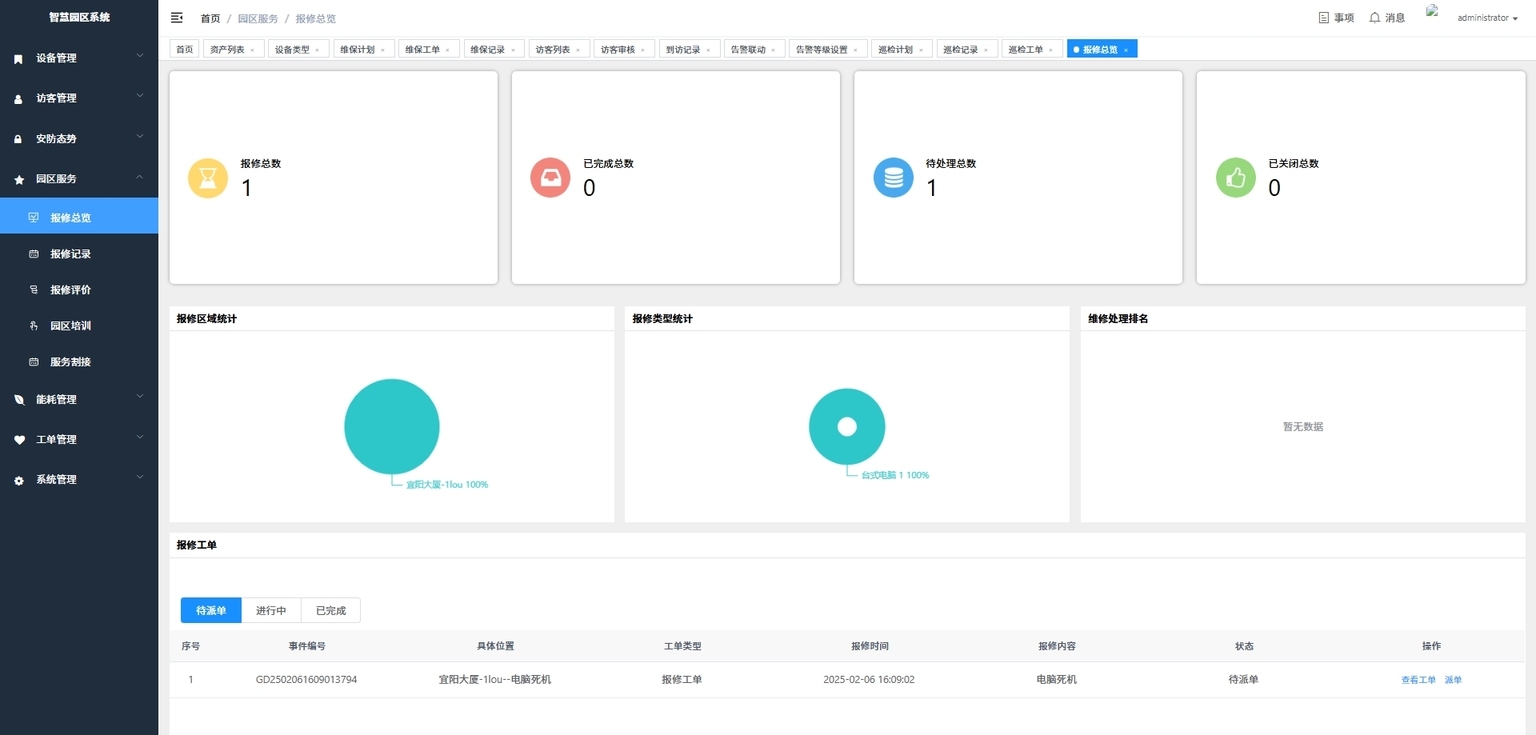
Task: Click the user avatar image
Action: click(1433, 11)
